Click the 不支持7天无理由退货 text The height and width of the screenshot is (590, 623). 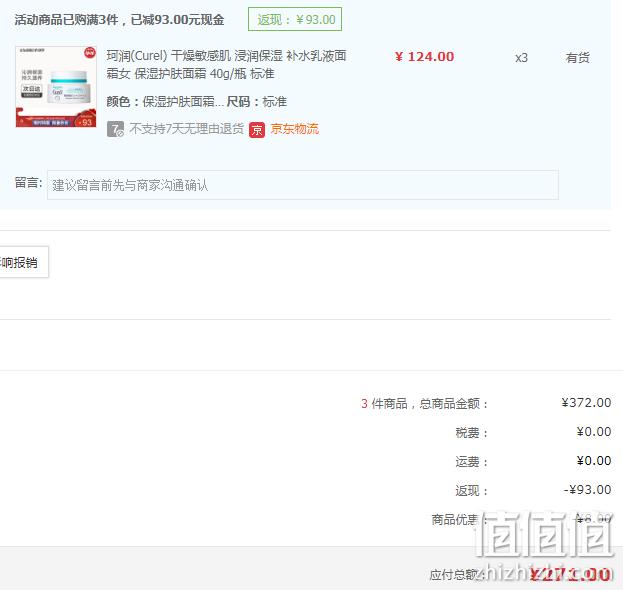point(186,129)
